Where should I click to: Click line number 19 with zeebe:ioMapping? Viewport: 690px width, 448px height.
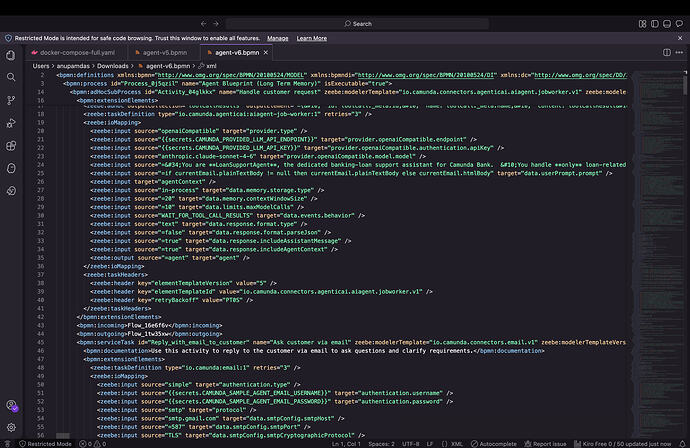point(40,123)
